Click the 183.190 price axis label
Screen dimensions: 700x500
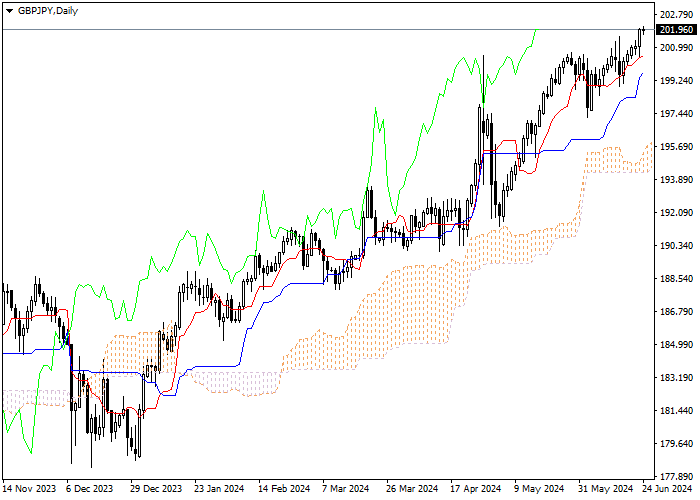pos(676,378)
